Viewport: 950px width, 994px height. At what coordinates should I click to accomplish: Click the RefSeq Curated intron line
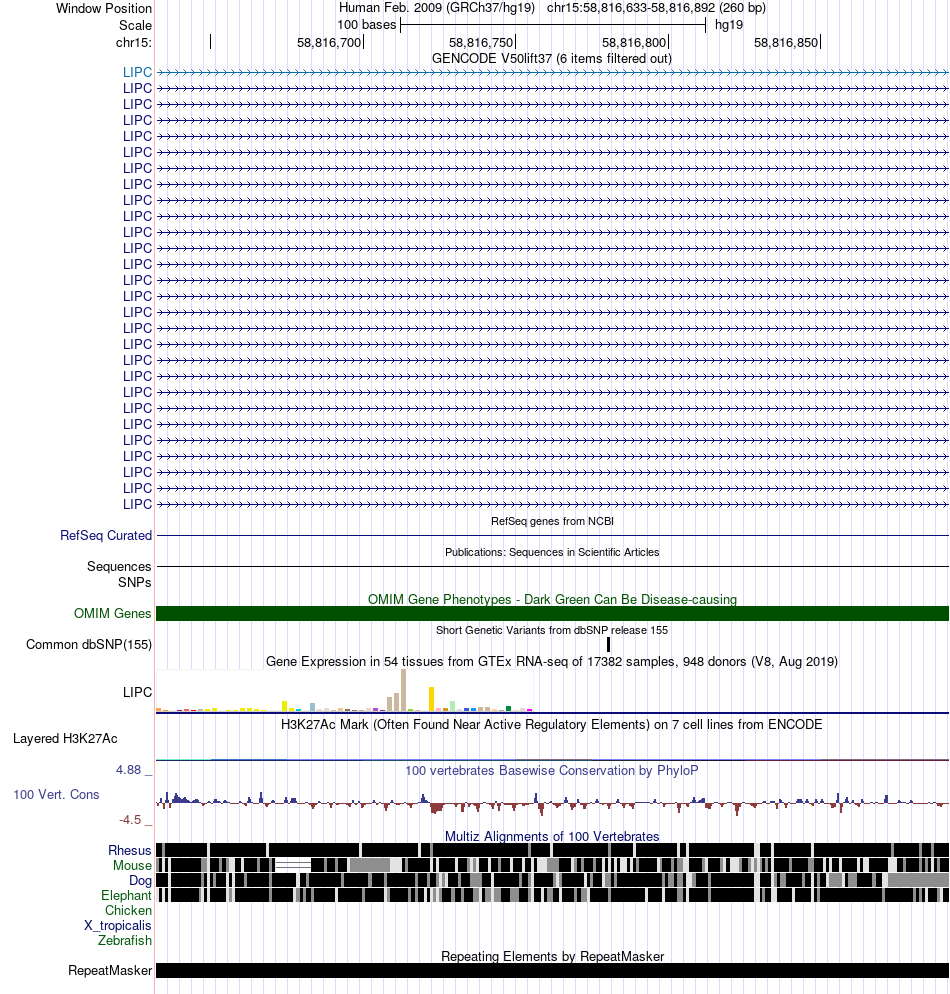click(x=552, y=536)
